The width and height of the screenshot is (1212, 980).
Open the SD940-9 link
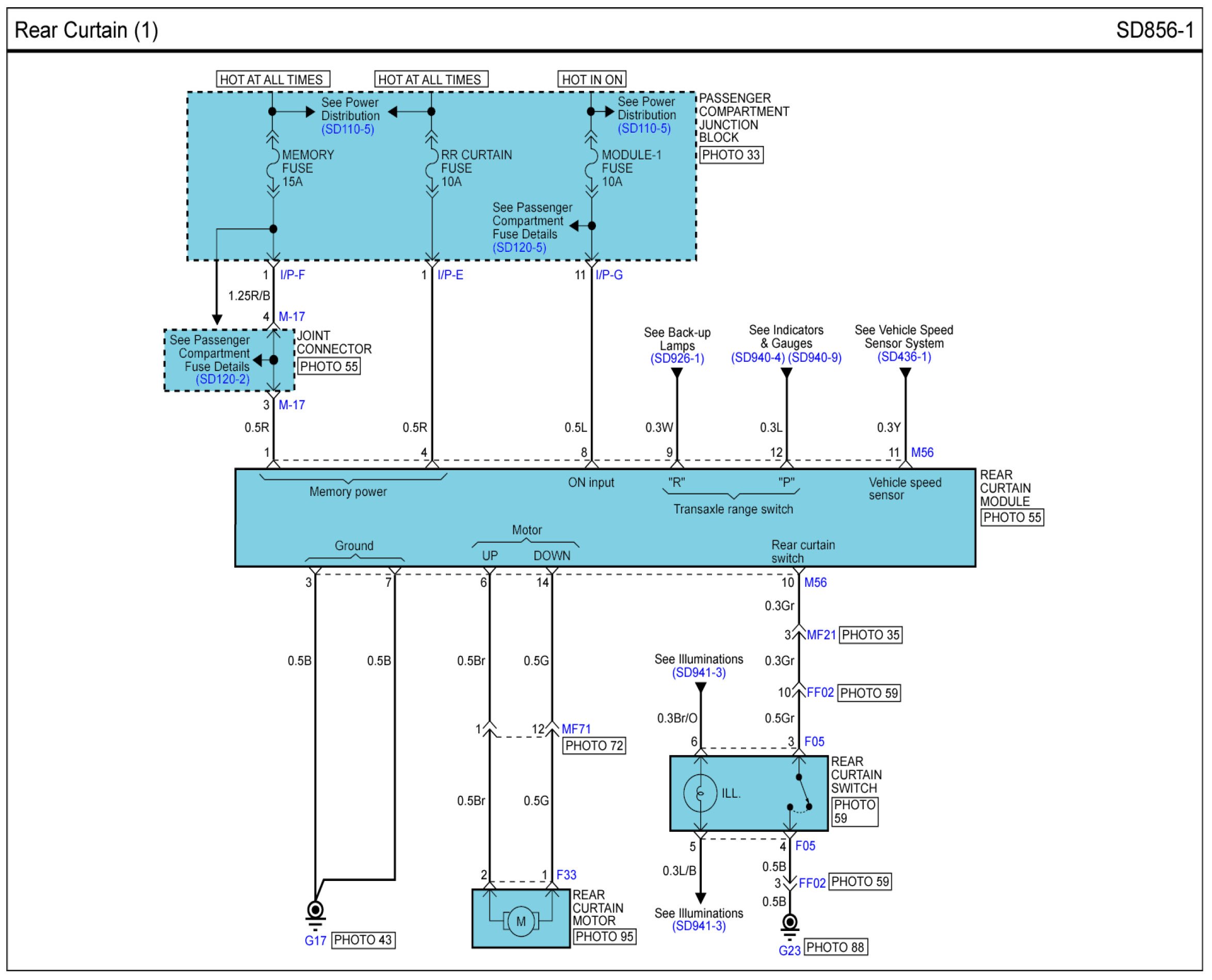click(815, 358)
